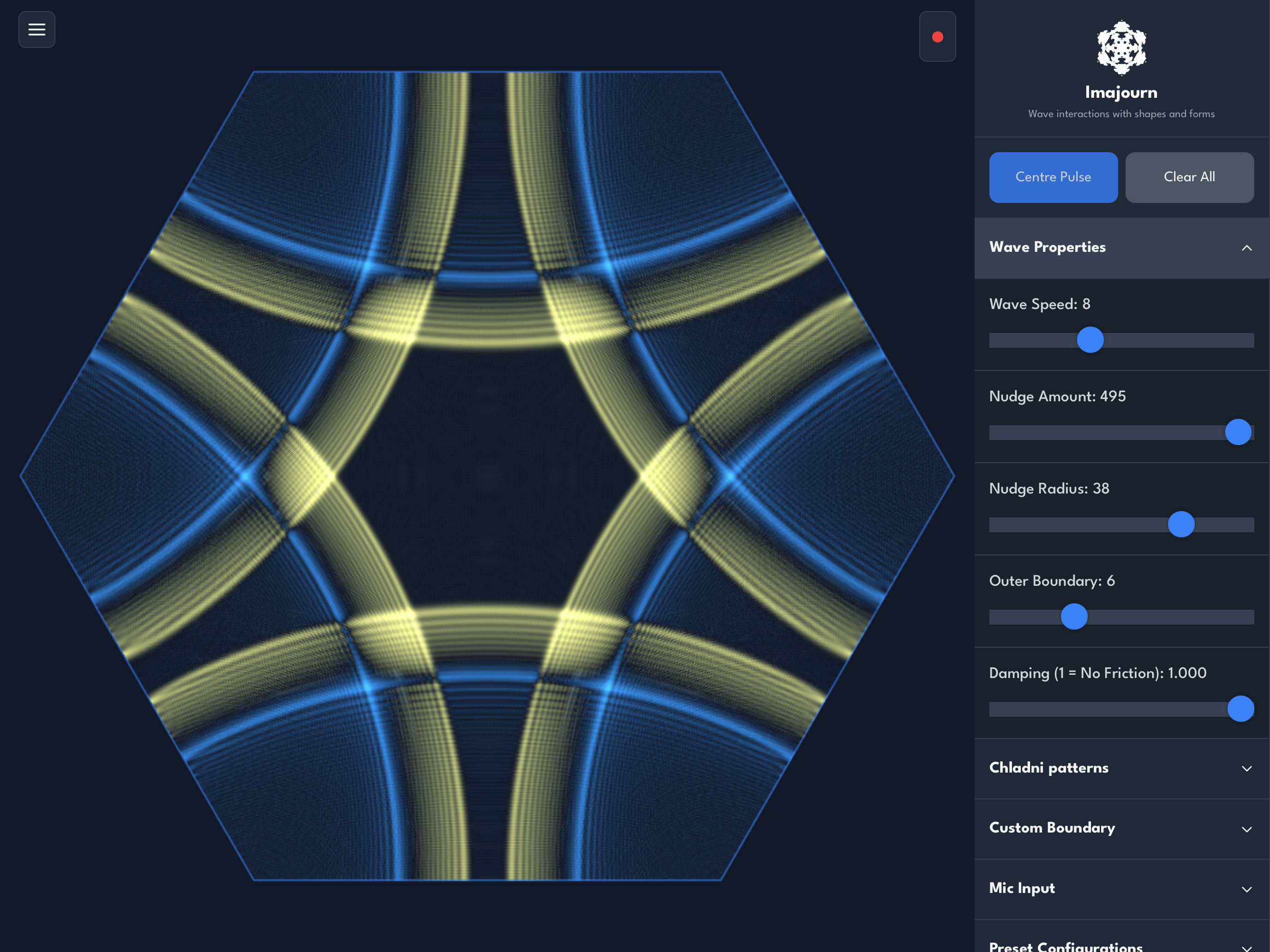1270x952 pixels.
Task: Click the Mic Input chevron arrow
Action: tap(1246, 889)
